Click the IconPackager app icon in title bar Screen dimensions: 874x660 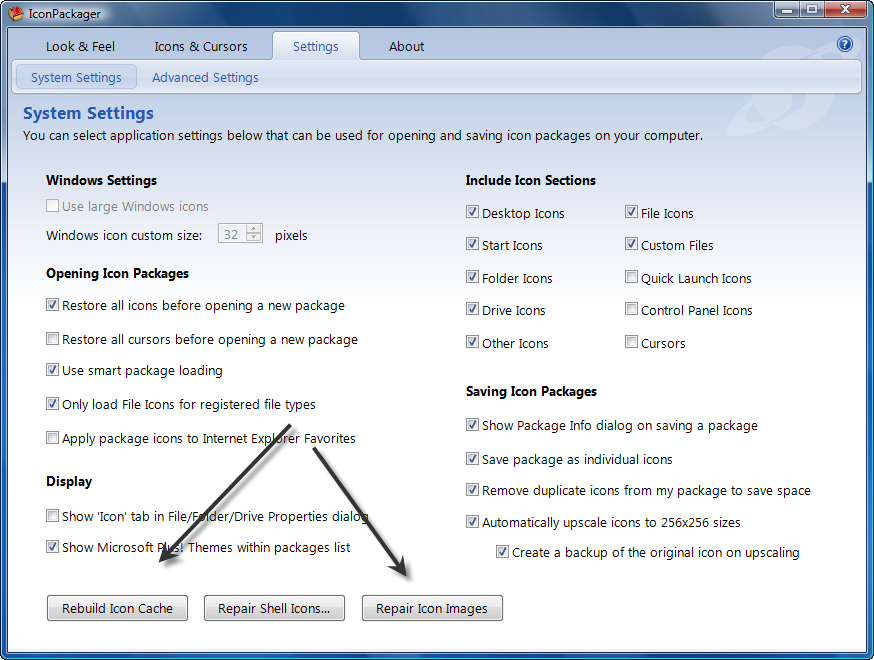[16, 13]
